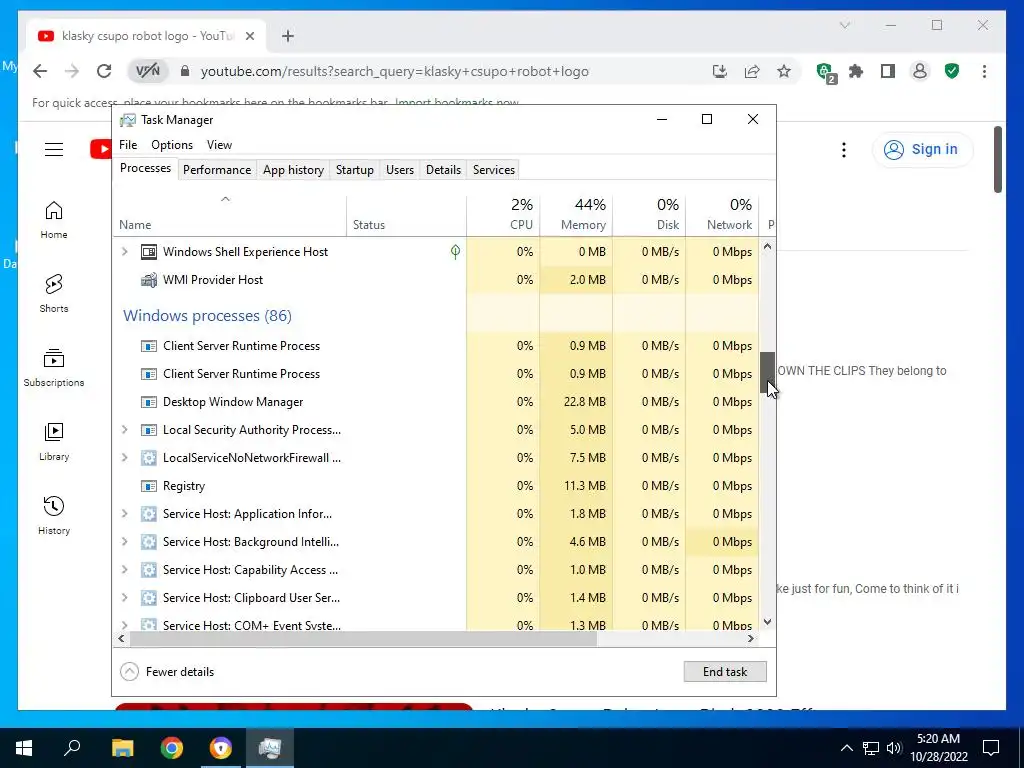Viewport: 1024px width, 768px height.
Task: Expand Service Host: Background Intelligent row
Action: pyautogui.click(x=125, y=542)
